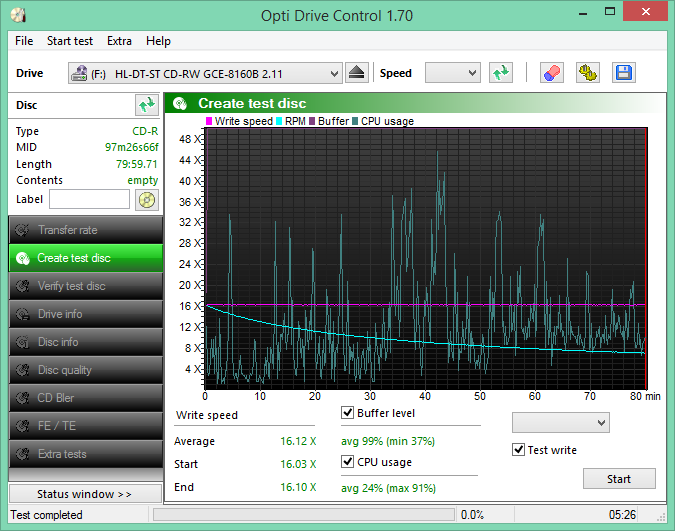Click the Start speed value 16.03 X

298,464
